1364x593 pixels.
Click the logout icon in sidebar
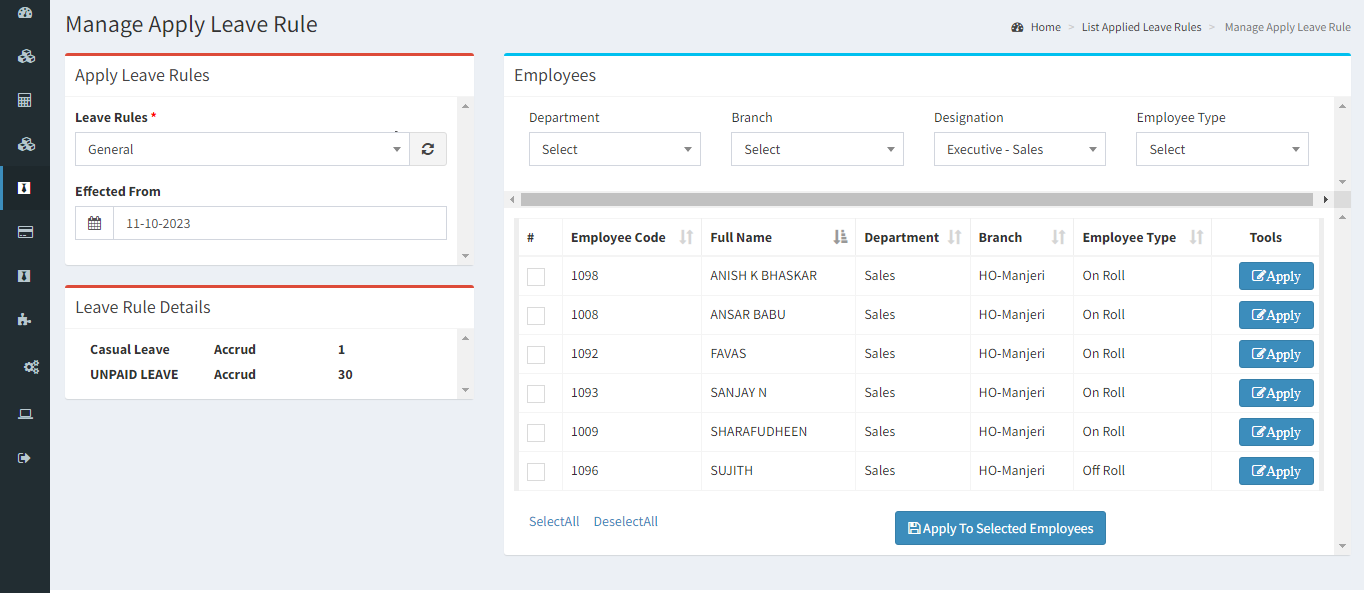click(x=25, y=458)
